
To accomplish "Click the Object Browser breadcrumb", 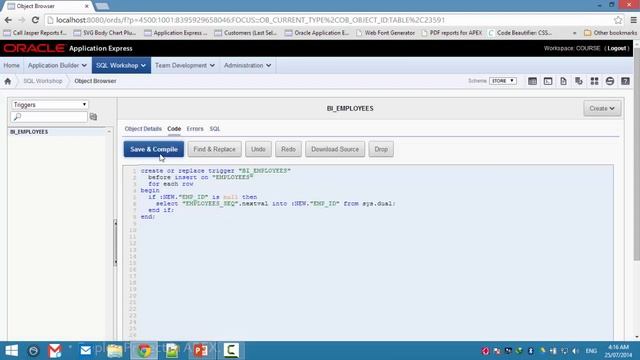I will point(95,81).
